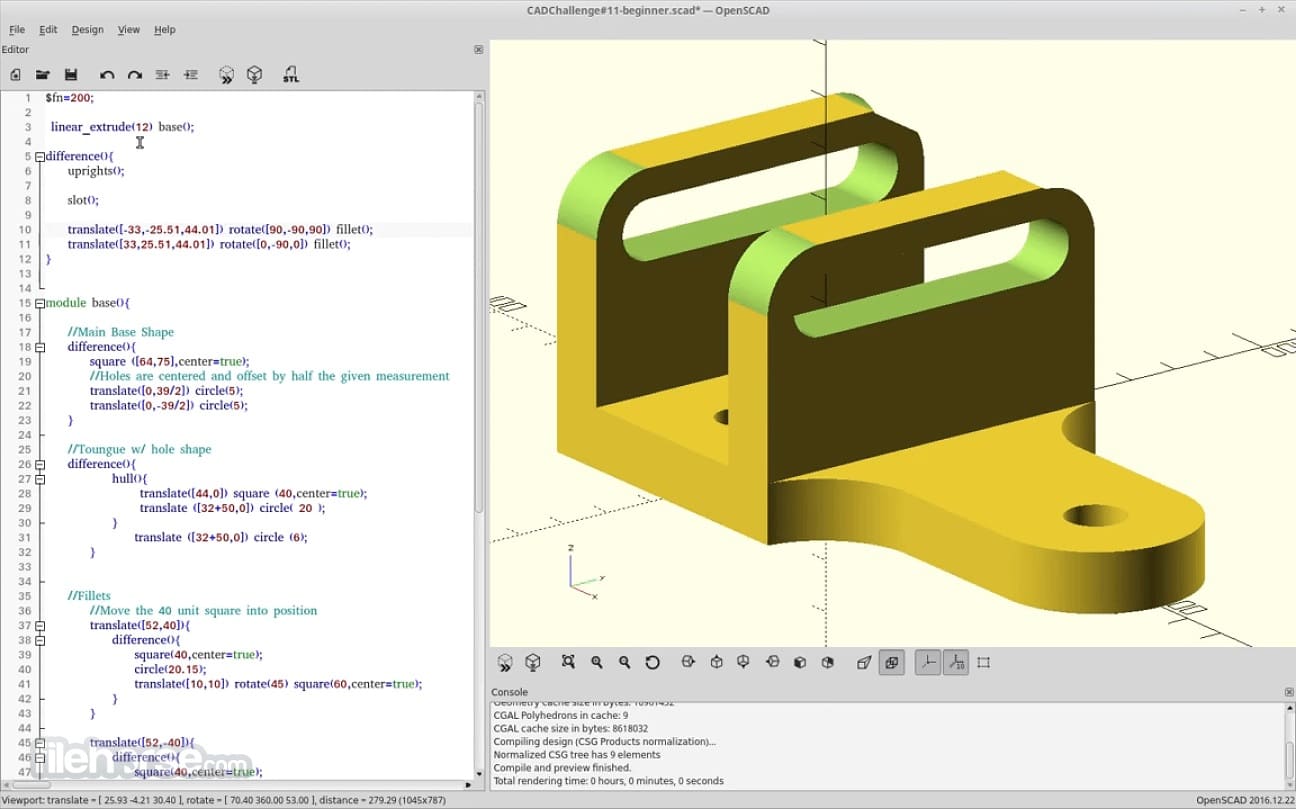Close the Editor panel
Screen dimensions: 1296x809
pyautogui.click(x=478, y=48)
